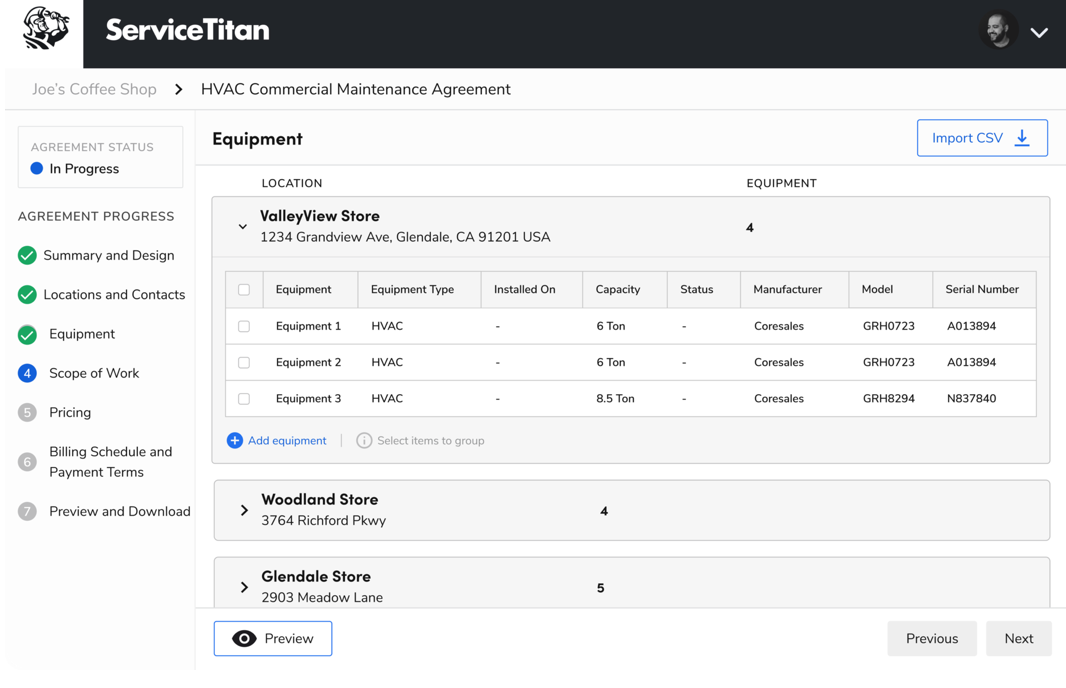This screenshot has height=688, width=1066.
Task: Click the breadcrumb separator arrow
Action: click(x=179, y=89)
